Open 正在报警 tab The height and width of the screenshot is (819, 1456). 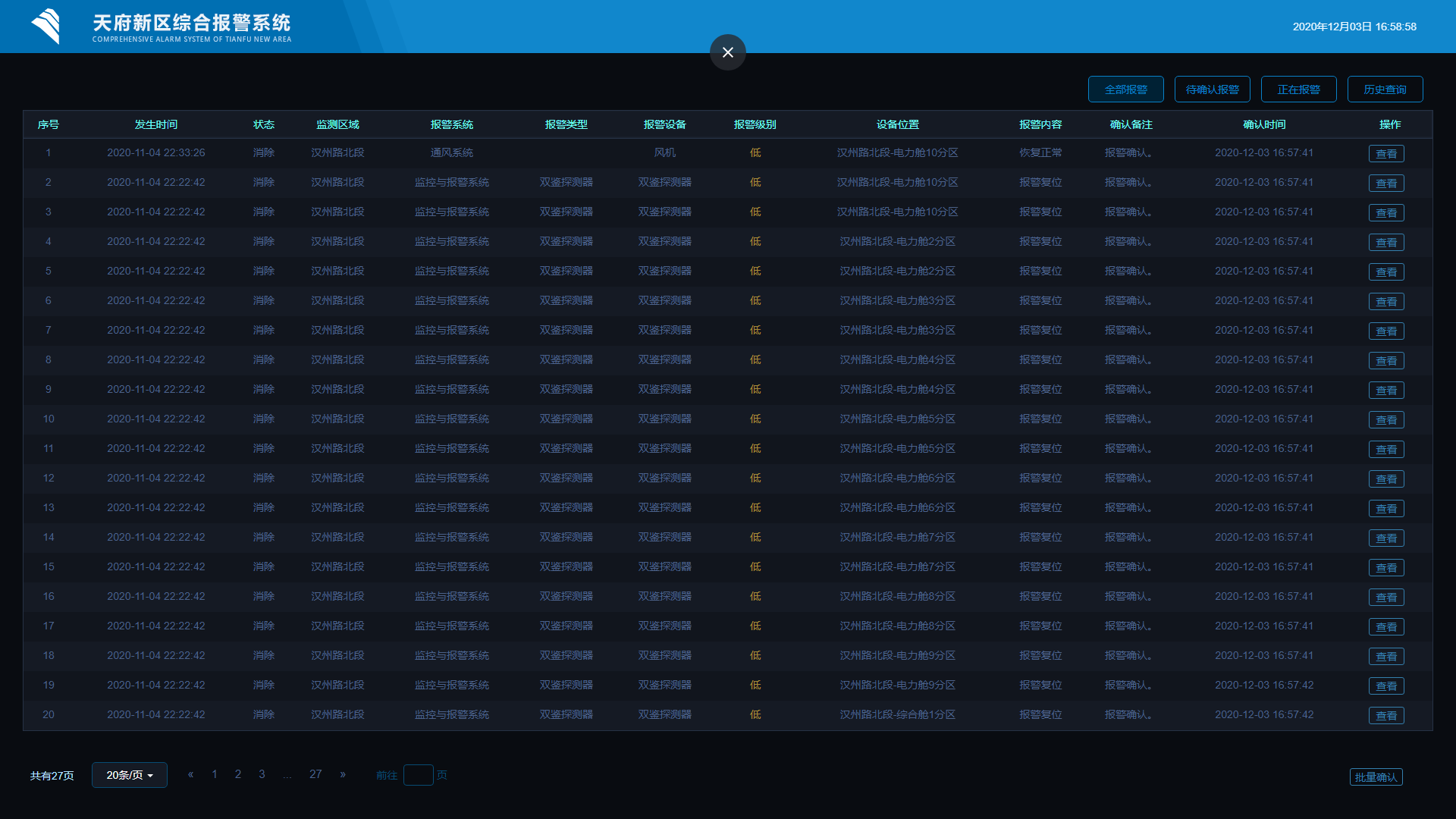pyautogui.click(x=1298, y=89)
